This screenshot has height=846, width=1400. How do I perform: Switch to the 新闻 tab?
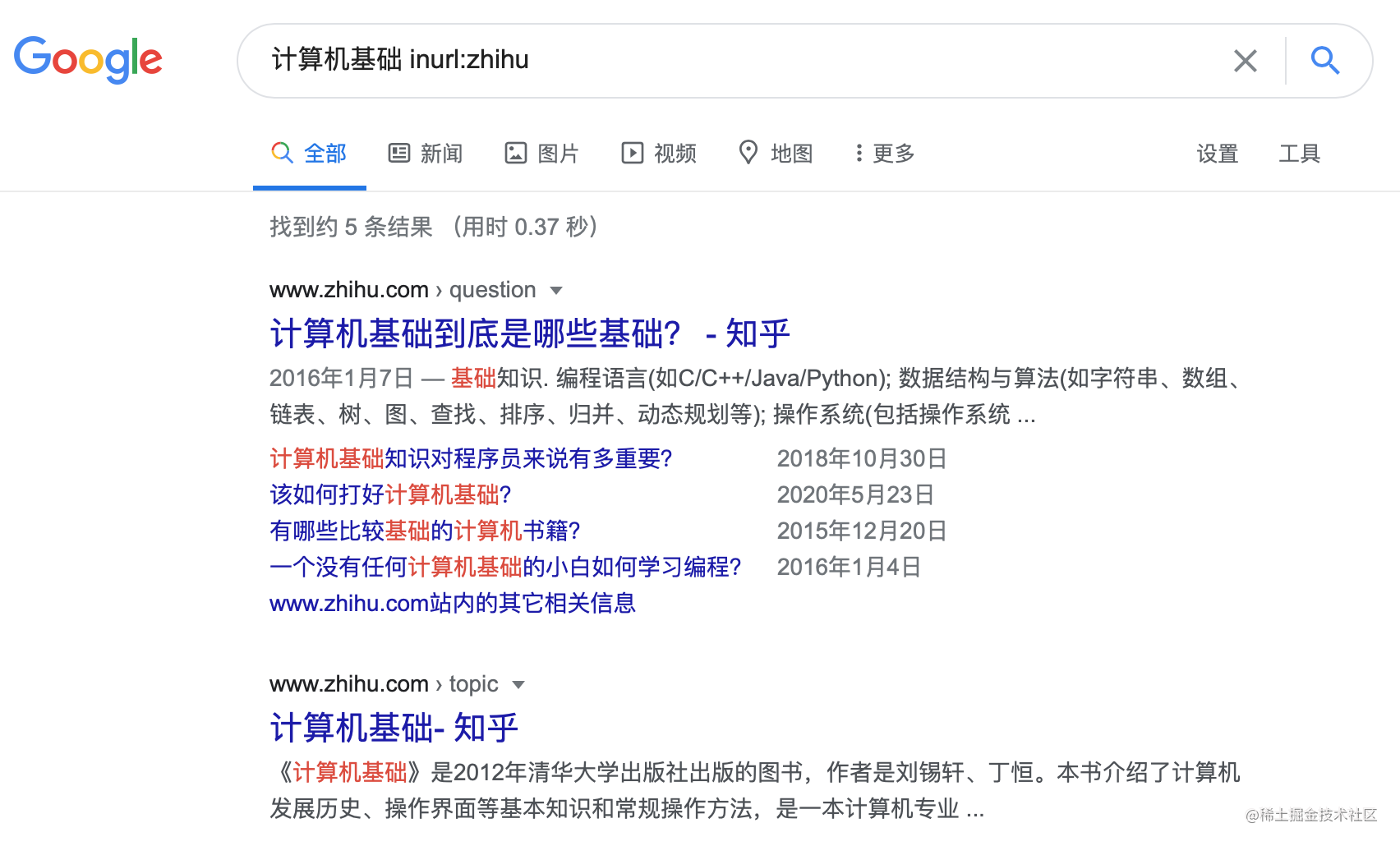click(x=426, y=154)
